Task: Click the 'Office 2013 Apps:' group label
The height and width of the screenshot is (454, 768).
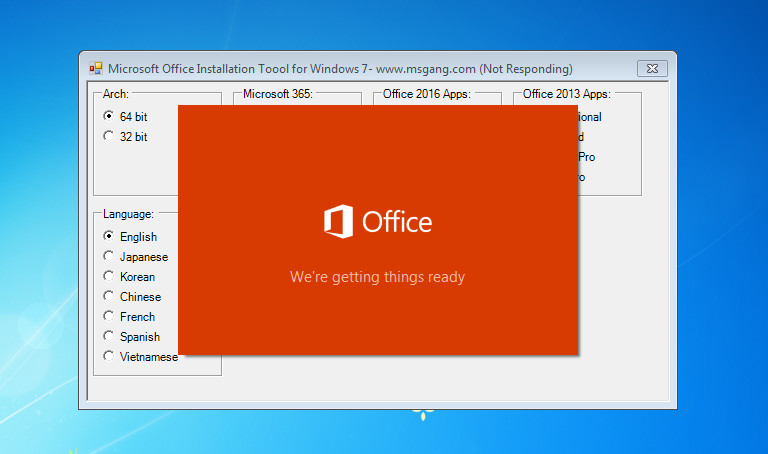Action: (x=567, y=94)
